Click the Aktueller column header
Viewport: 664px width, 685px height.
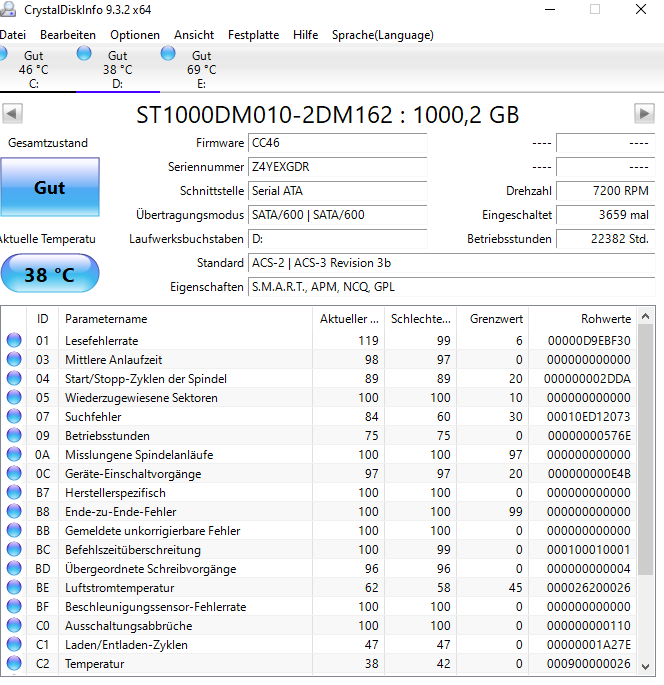click(349, 319)
